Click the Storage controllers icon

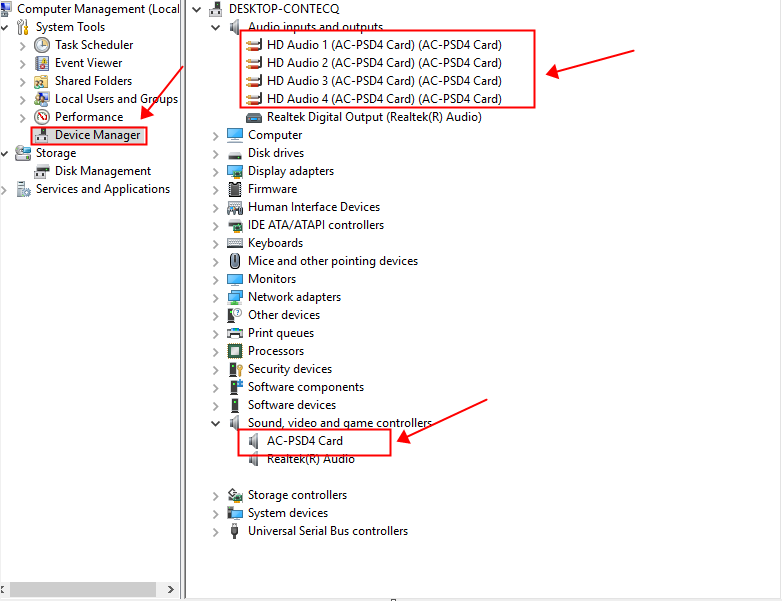point(235,495)
